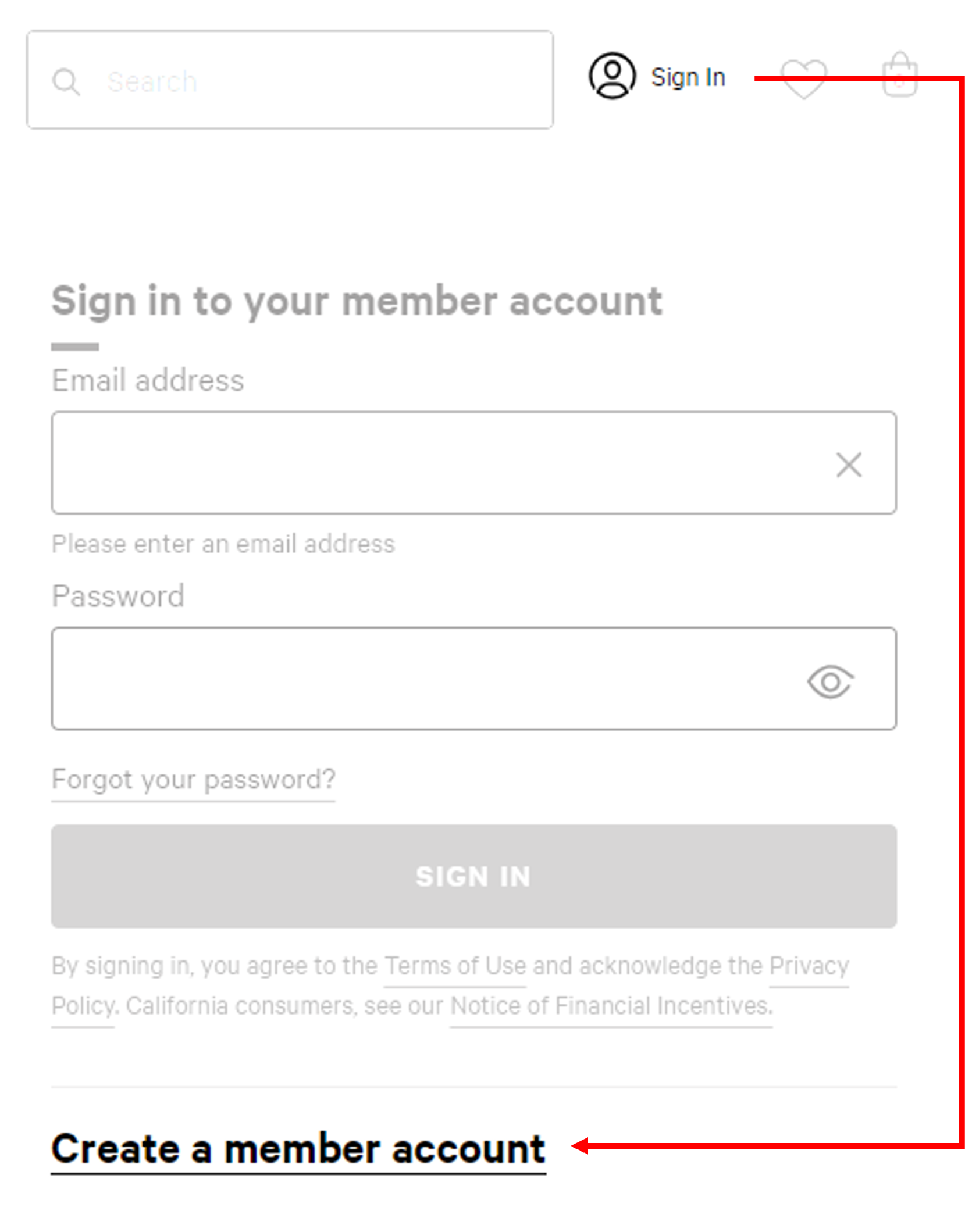Open the user profile icon
Screen dimensions: 965x1232
(612, 76)
